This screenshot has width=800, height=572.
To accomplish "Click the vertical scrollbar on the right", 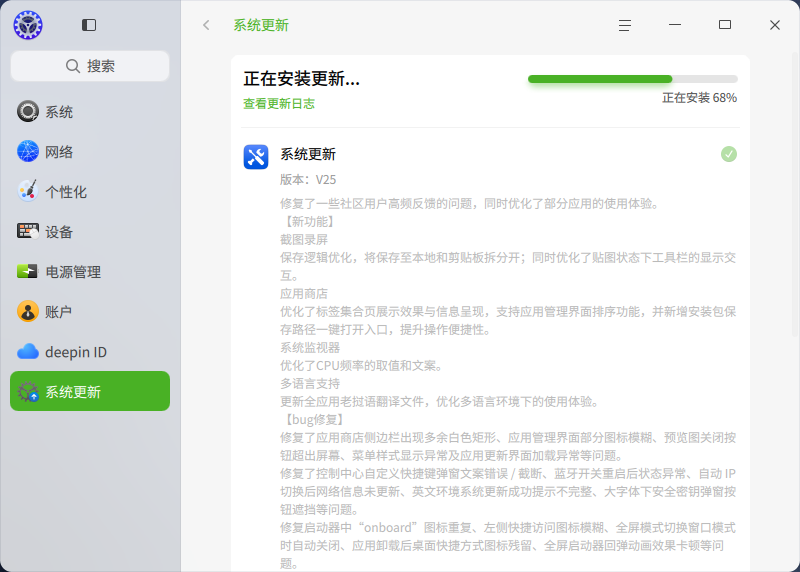I will pos(795,194).
